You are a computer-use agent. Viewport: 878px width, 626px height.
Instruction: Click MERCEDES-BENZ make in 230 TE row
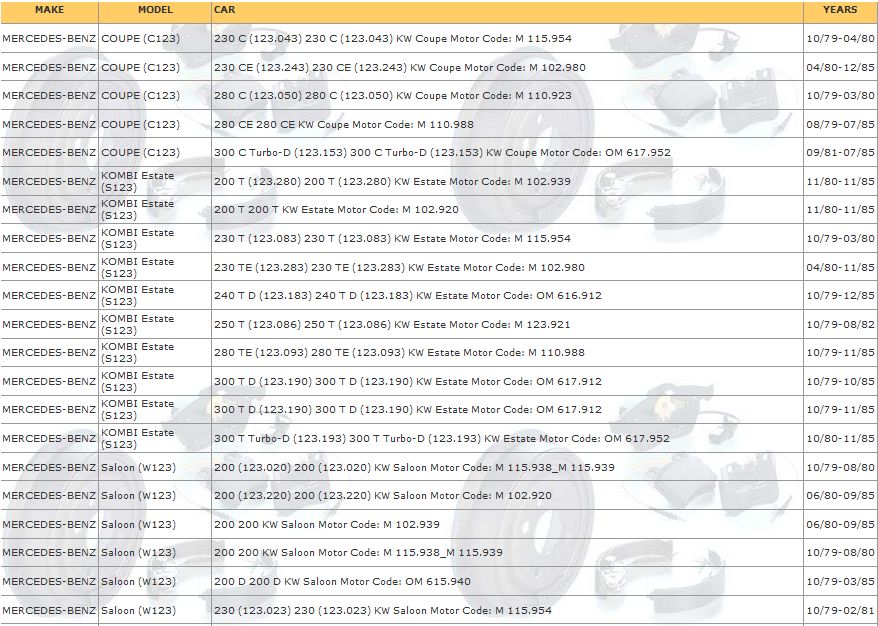[x=49, y=268]
